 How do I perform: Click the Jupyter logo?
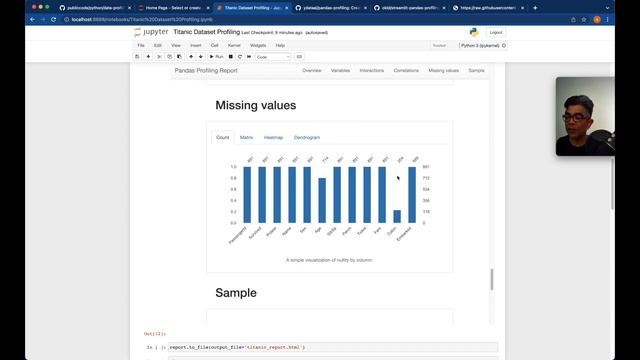pos(151,32)
